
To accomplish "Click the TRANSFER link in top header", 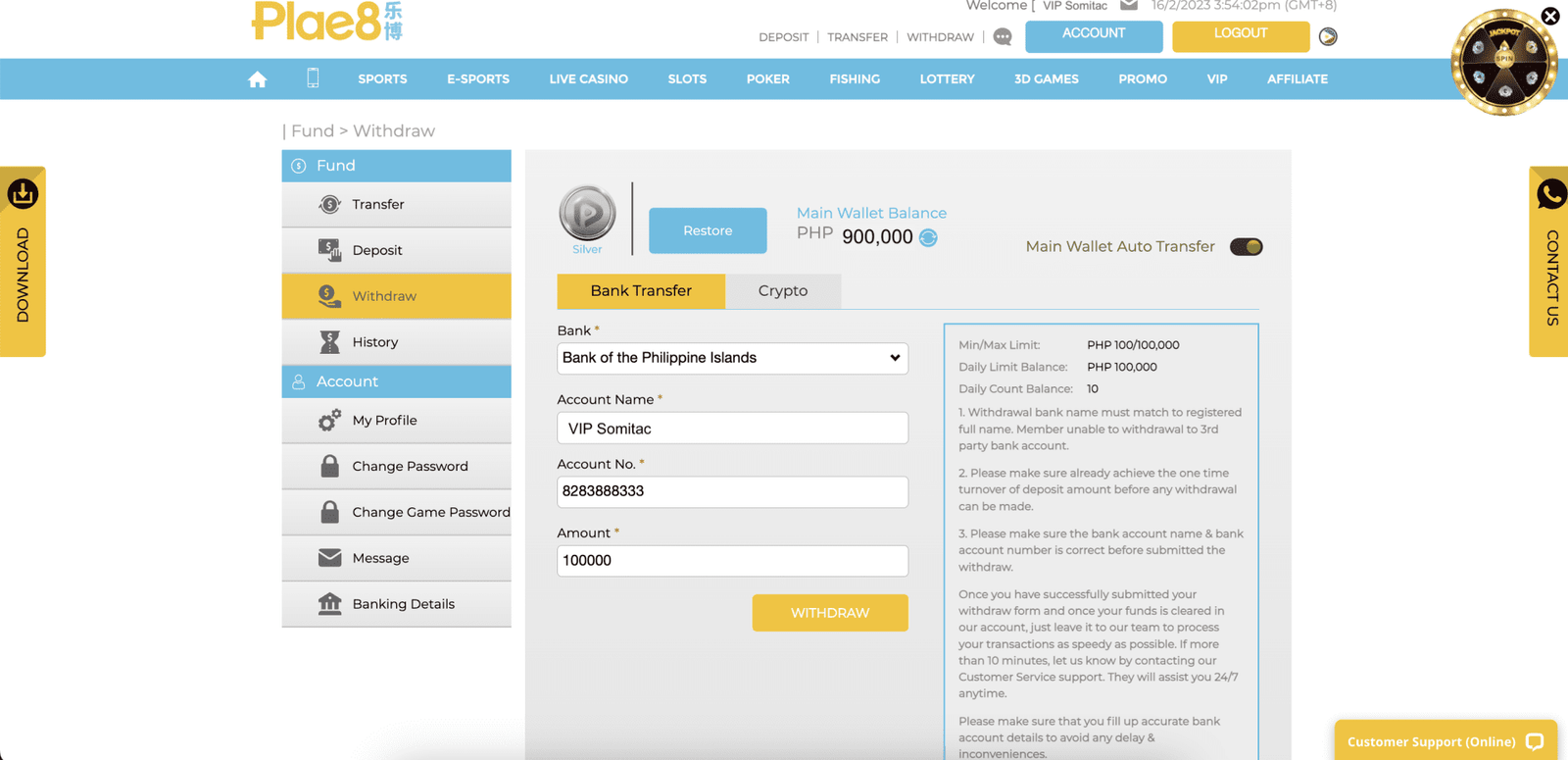I will [x=857, y=37].
